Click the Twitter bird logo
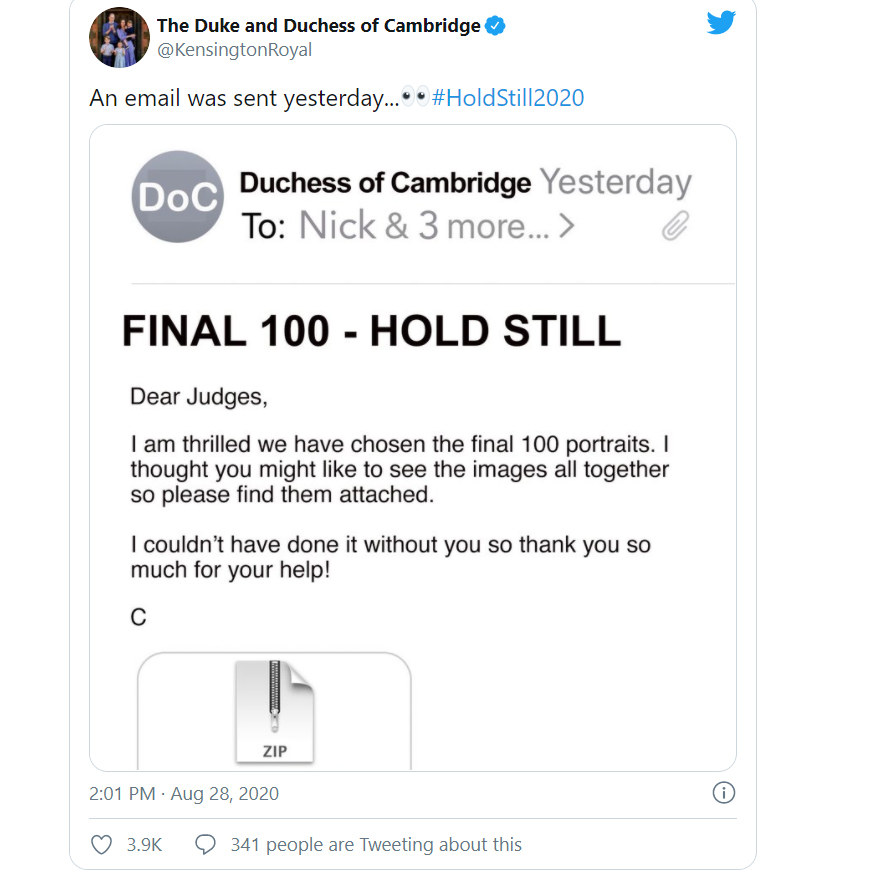879x872 pixels. [x=721, y=23]
